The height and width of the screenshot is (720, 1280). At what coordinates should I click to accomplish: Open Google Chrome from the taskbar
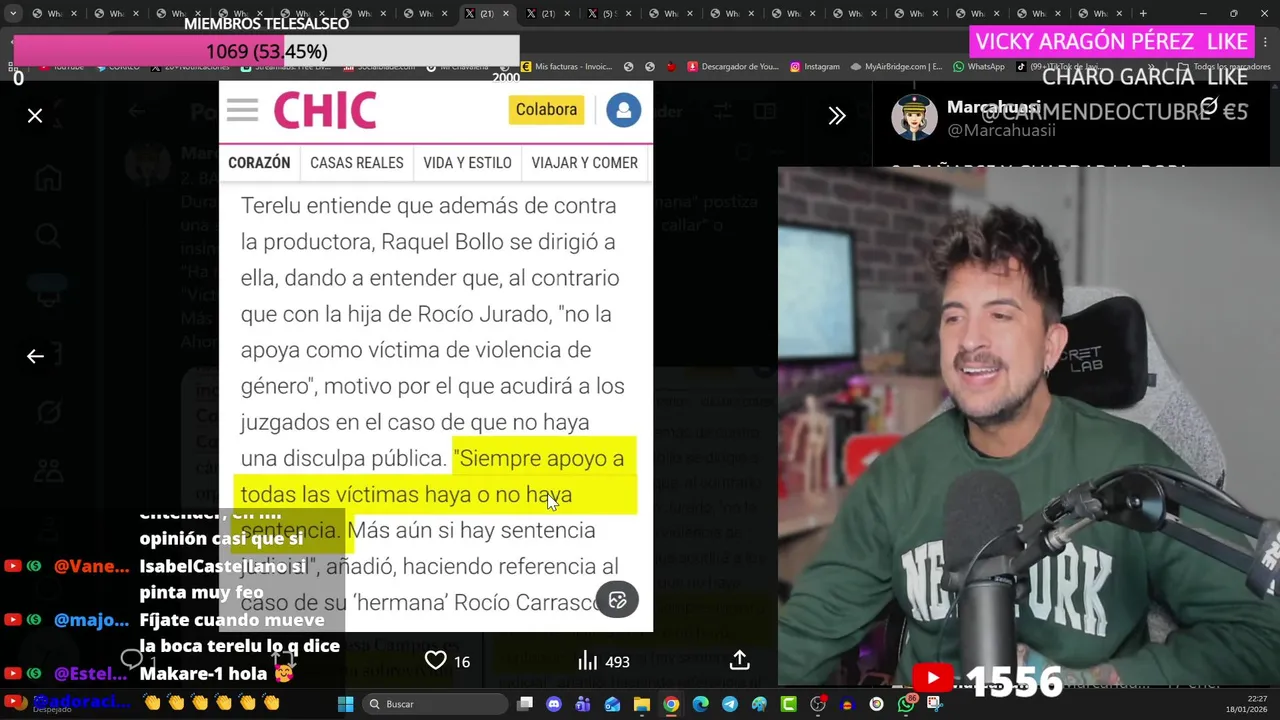[671, 704]
